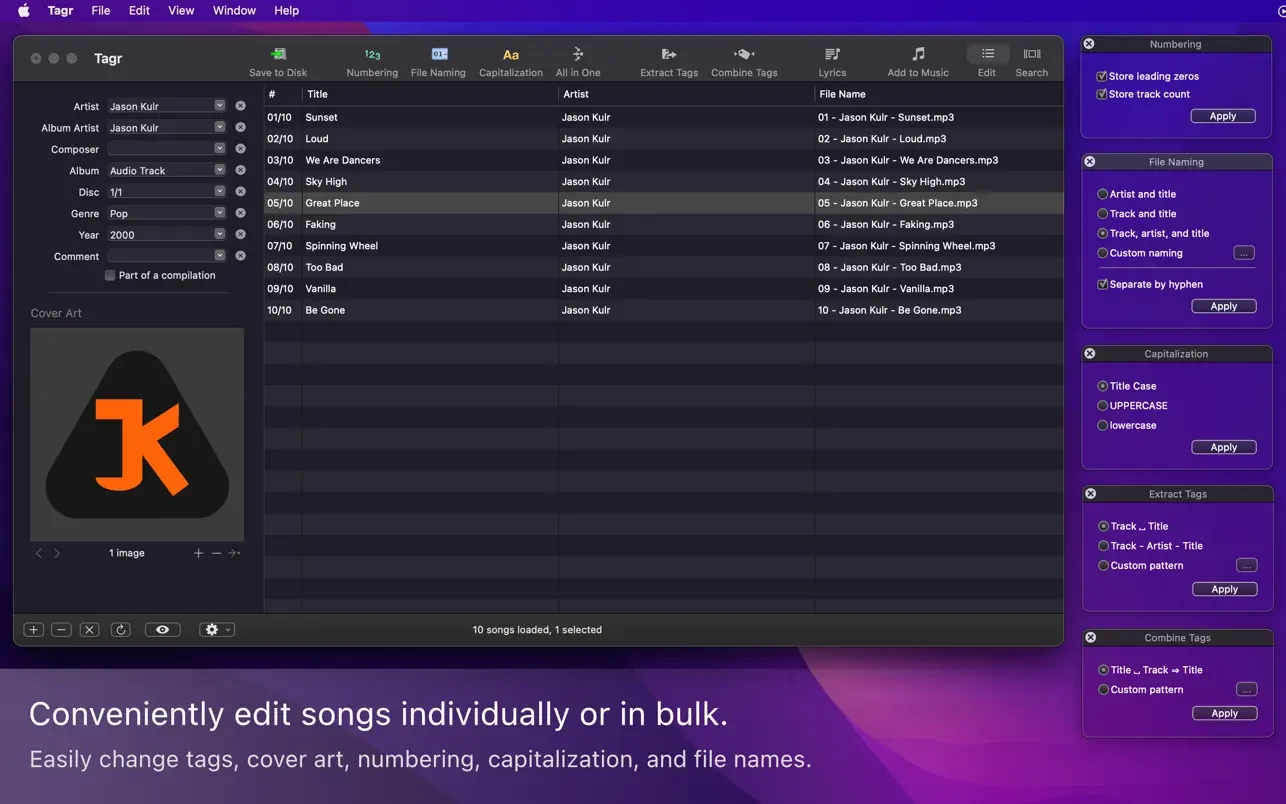Select the Combine Tags toolbar icon
The height and width of the screenshot is (804, 1286).
743,58
